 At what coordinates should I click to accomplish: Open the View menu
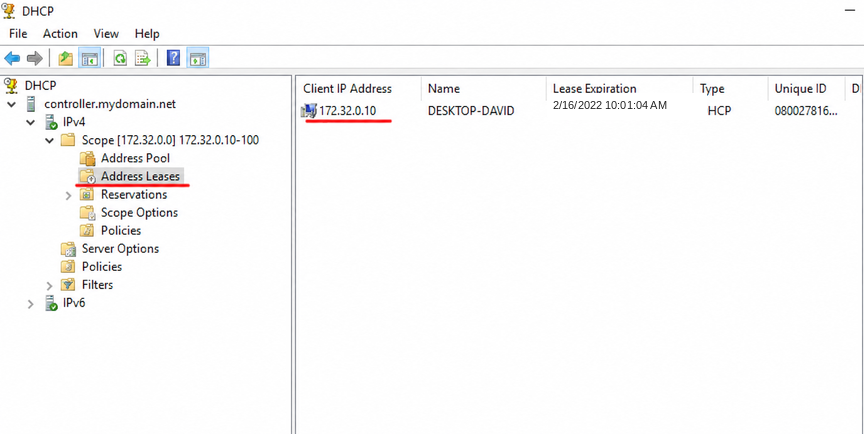click(x=106, y=34)
